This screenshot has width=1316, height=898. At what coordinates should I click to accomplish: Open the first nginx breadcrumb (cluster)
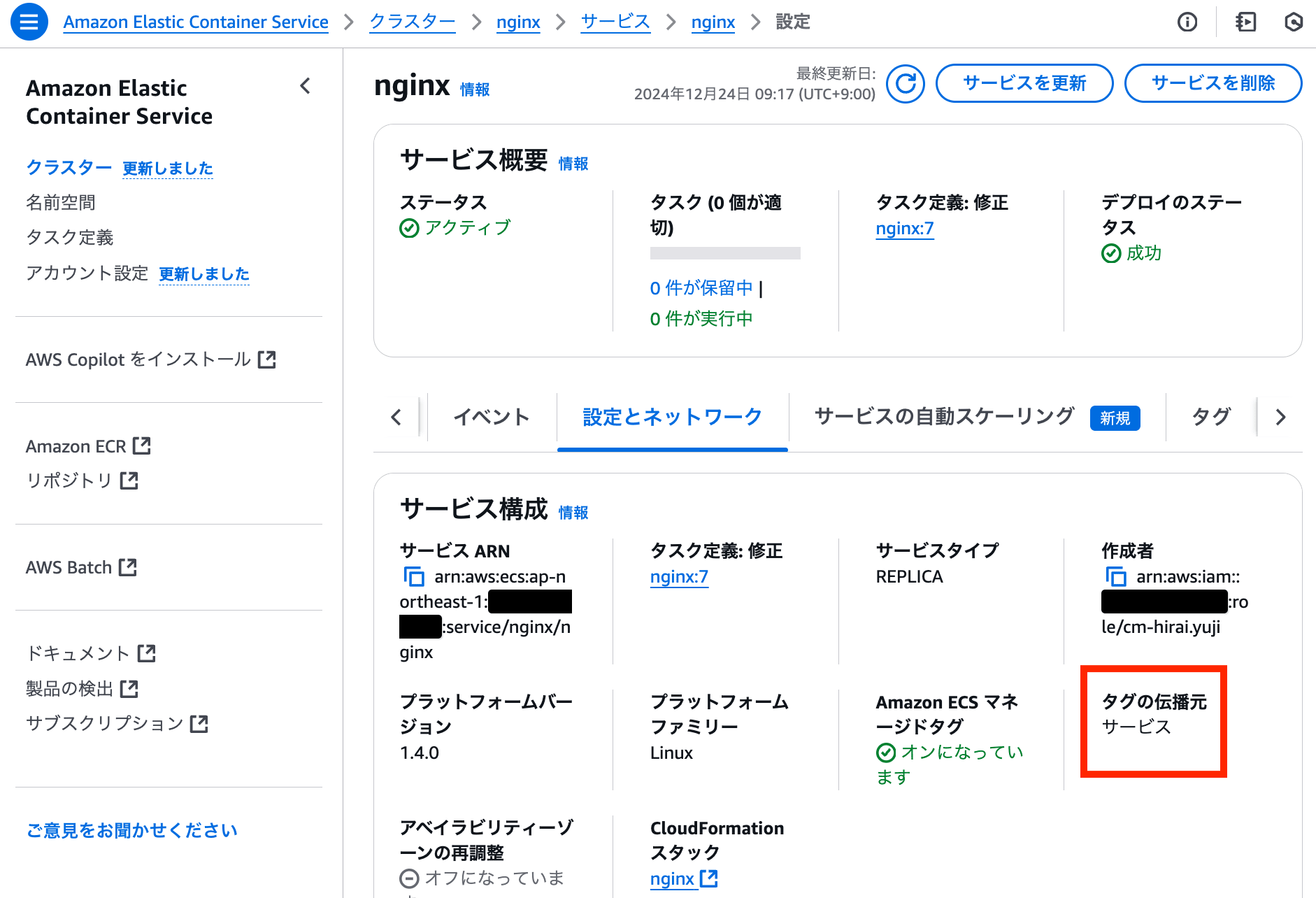[518, 22]
